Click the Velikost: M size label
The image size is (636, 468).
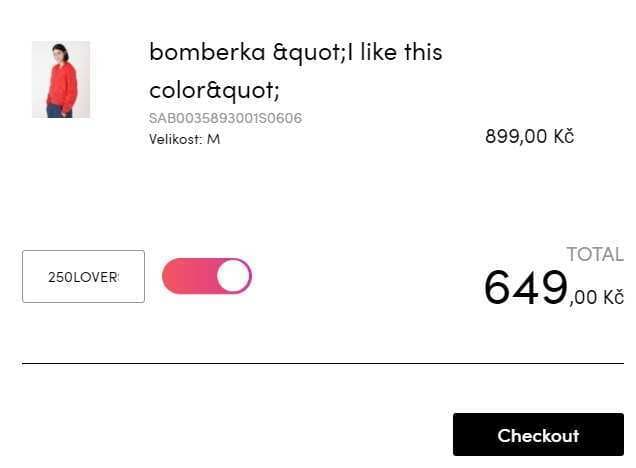click(185, 139)
